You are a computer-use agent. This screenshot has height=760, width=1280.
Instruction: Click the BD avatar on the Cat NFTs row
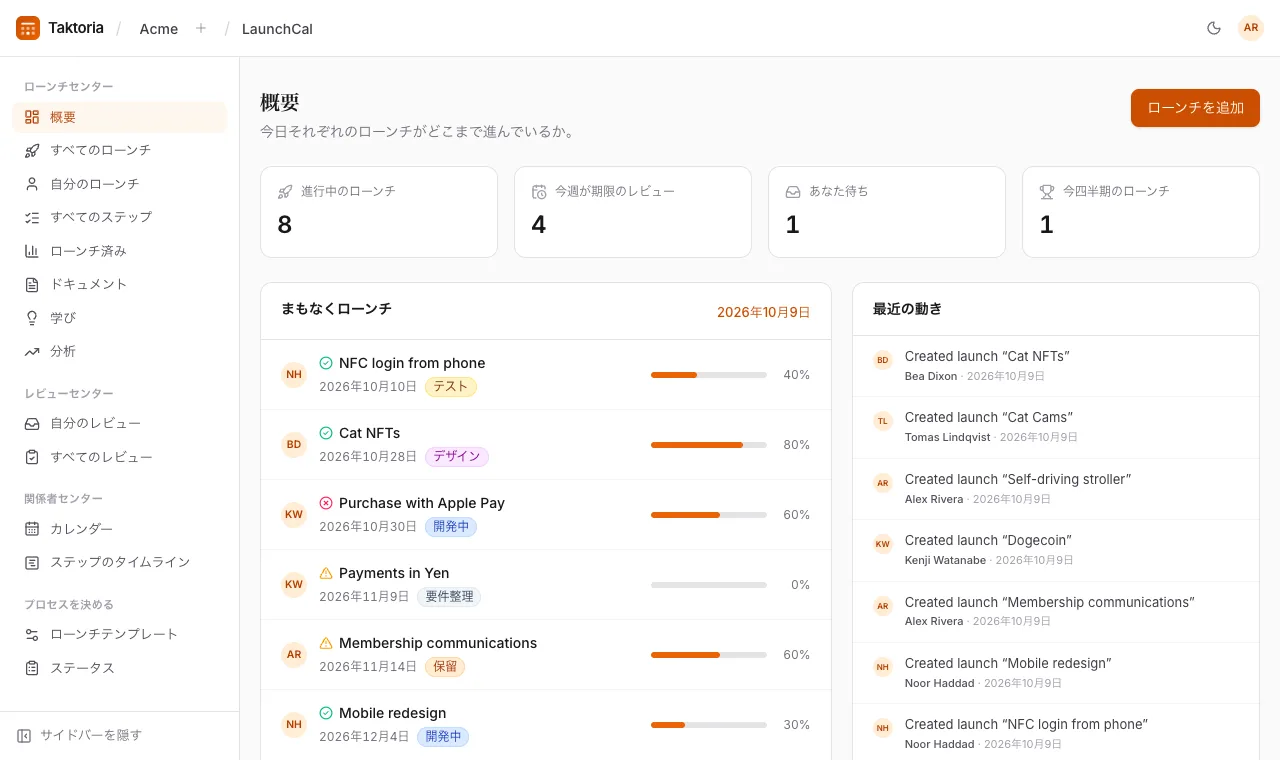click(x=294, y=445)
